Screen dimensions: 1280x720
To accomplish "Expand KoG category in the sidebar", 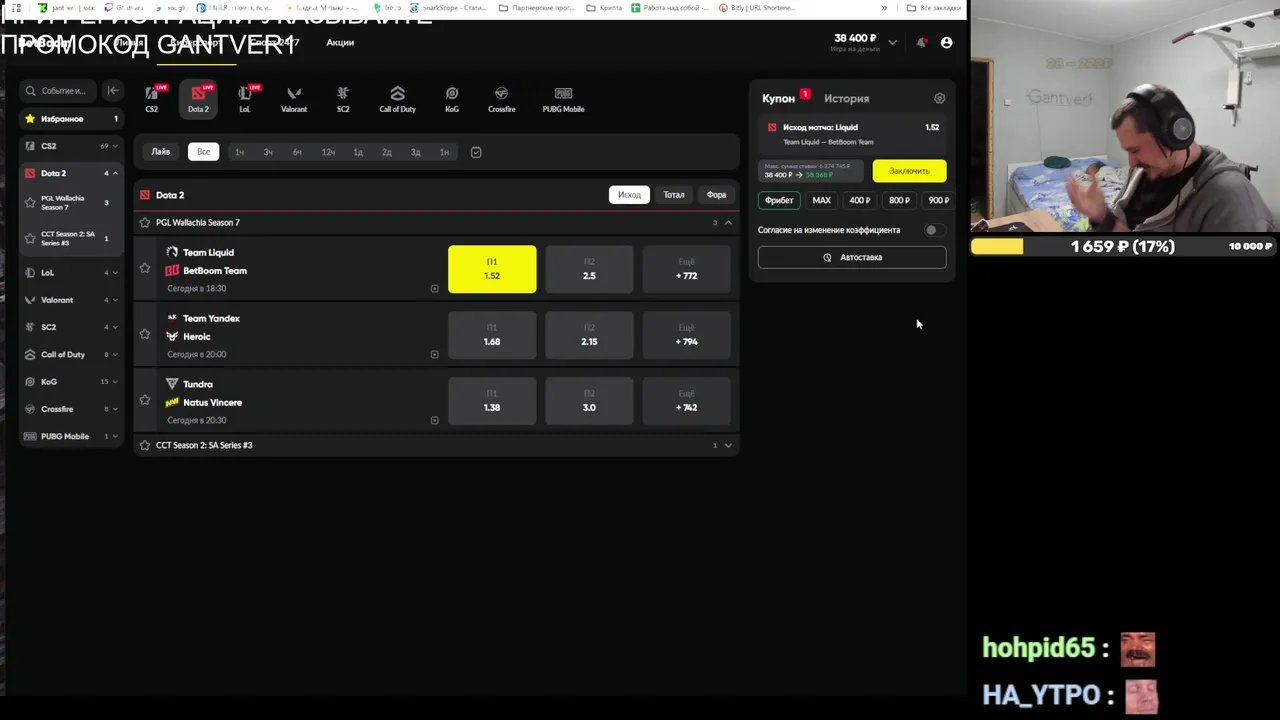I will pyautogui.click(x=115, y=381).
